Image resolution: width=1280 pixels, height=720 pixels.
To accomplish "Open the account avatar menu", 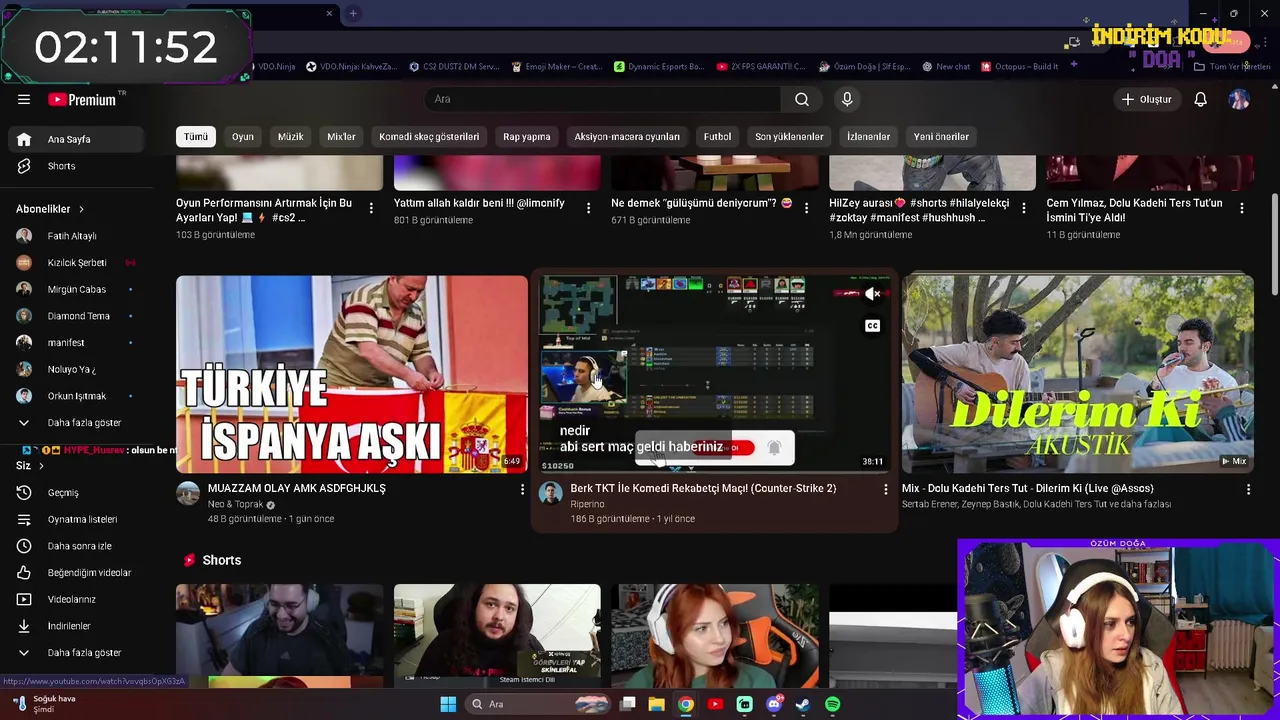I will click(1239, 99).
